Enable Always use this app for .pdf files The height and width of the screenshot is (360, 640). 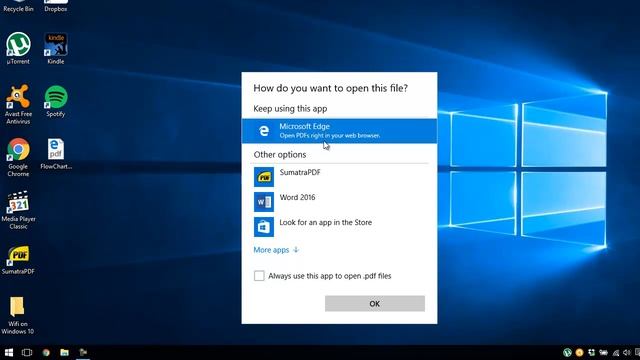(259, 276)
